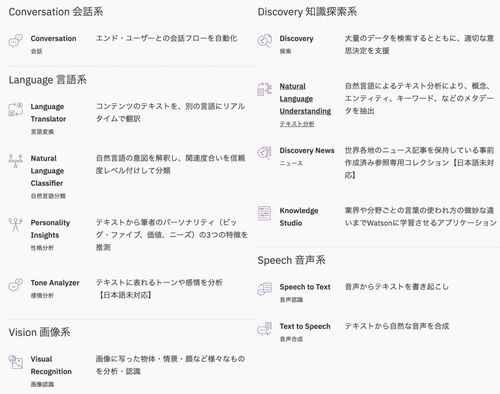The image size is (500, 394).
Task: Open the Discovery News link
Action: pyautogui.click(x=307, y=150)
